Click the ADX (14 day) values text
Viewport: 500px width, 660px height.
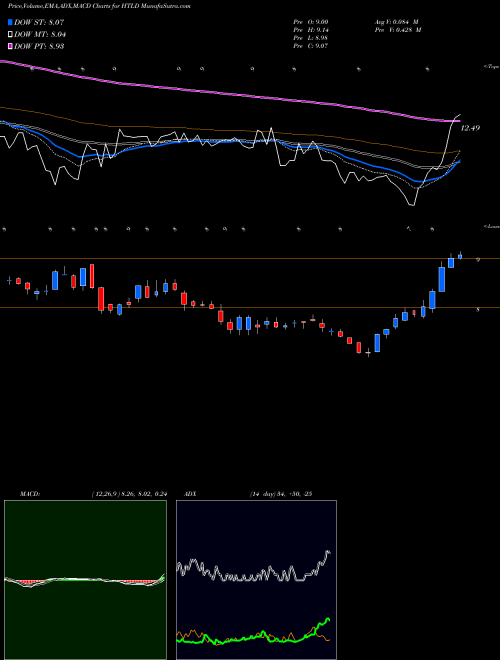click(x=281, y=494)
